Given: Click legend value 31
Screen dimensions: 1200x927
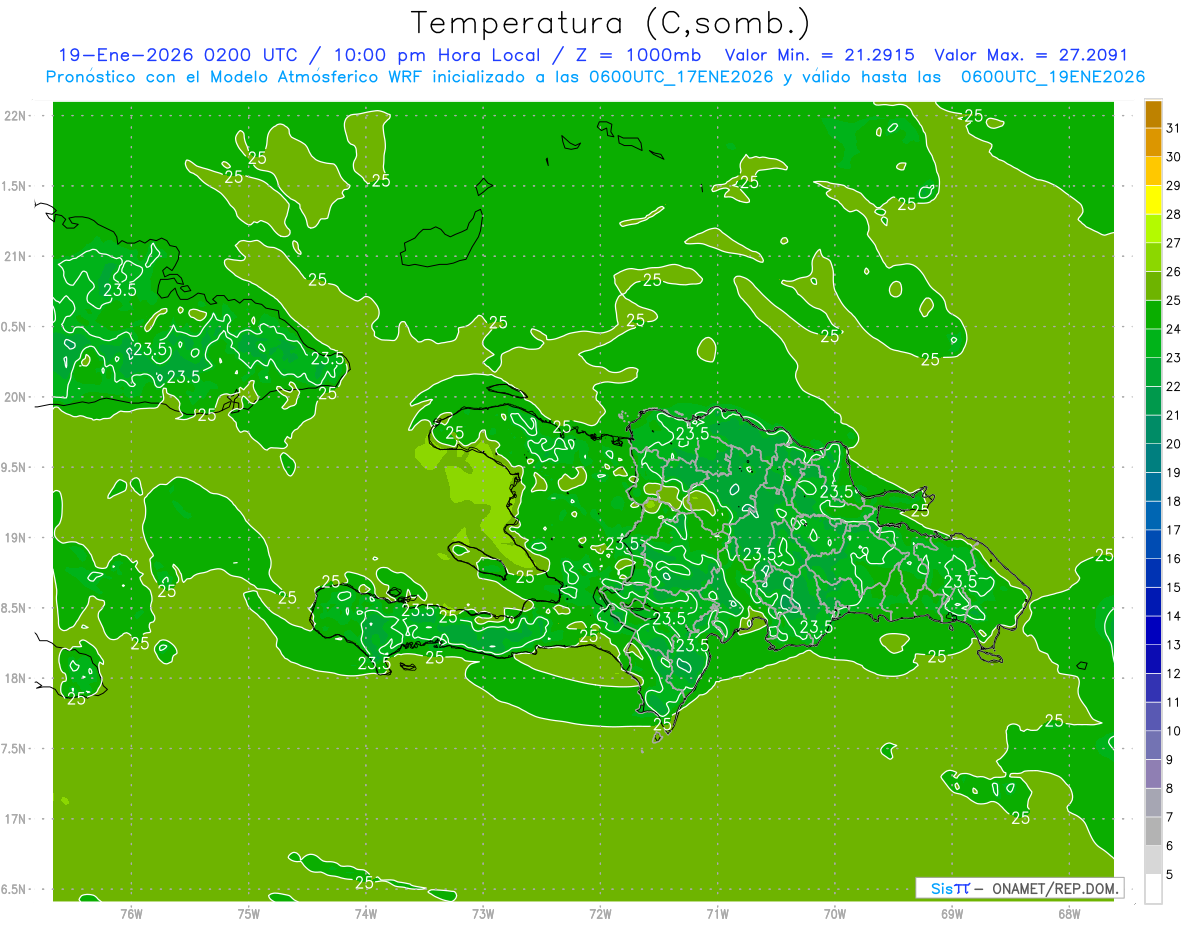Looking at the screenshot, I should pos(1174,128).
